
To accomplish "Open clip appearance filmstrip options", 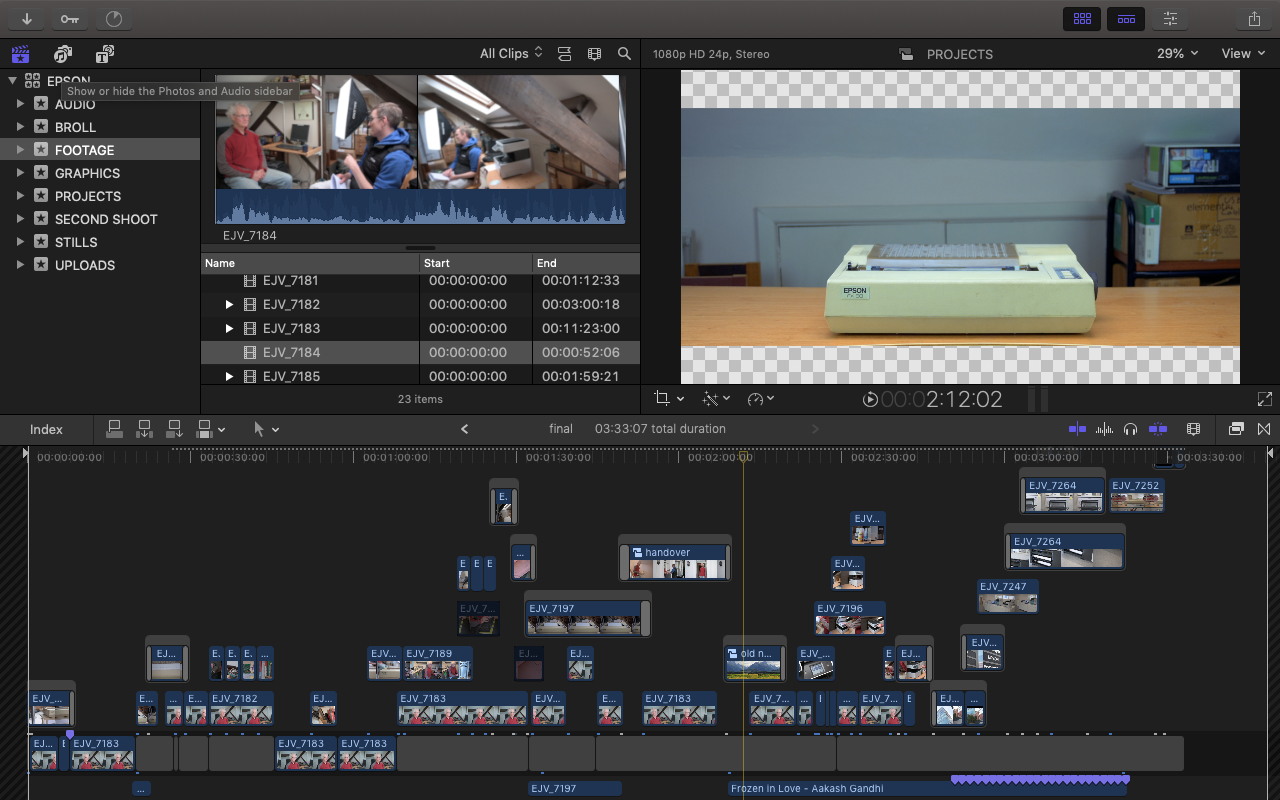I will coord(1193,429).
